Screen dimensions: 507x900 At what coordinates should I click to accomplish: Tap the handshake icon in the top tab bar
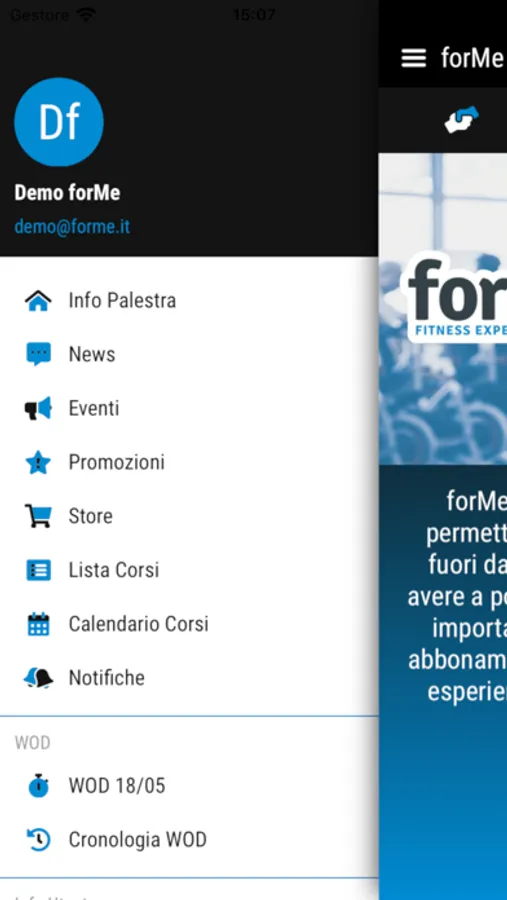coord(462,119)
